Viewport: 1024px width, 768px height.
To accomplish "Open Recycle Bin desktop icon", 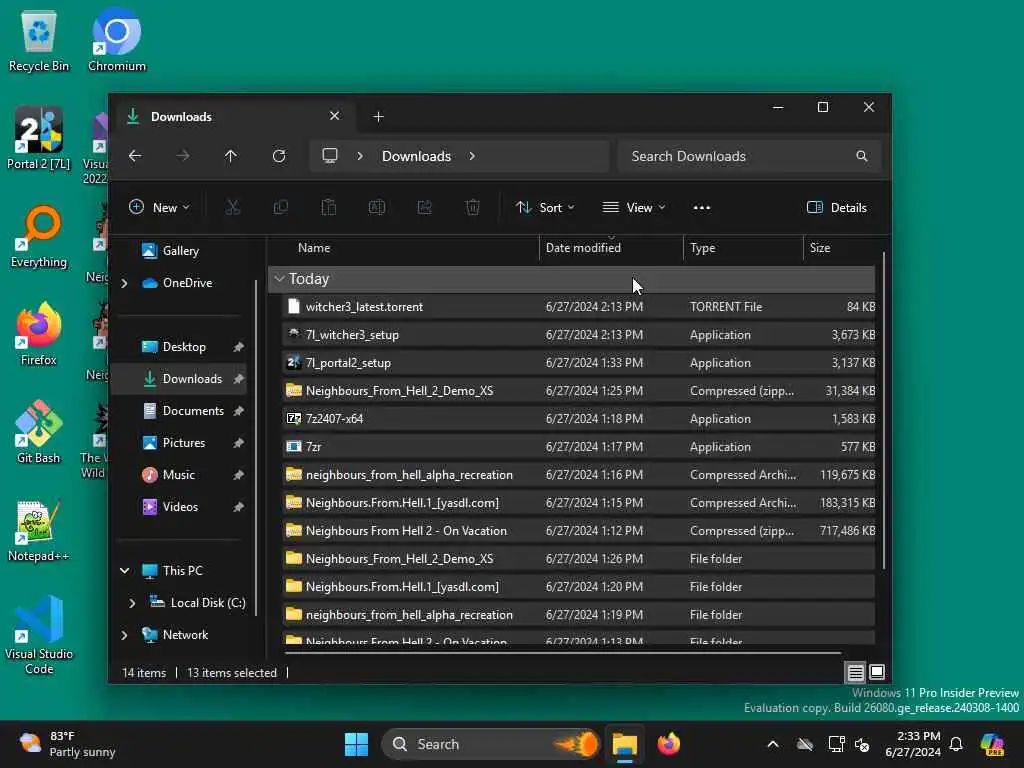I will [x=39, y=41].
